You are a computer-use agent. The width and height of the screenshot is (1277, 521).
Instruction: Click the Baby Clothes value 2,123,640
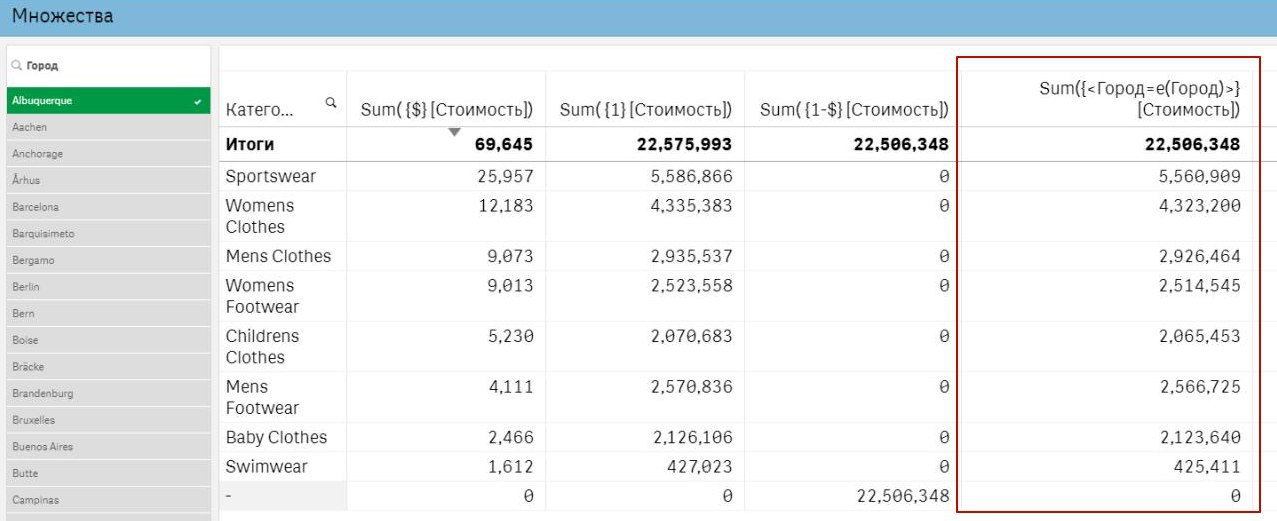tap(1200, 437)
